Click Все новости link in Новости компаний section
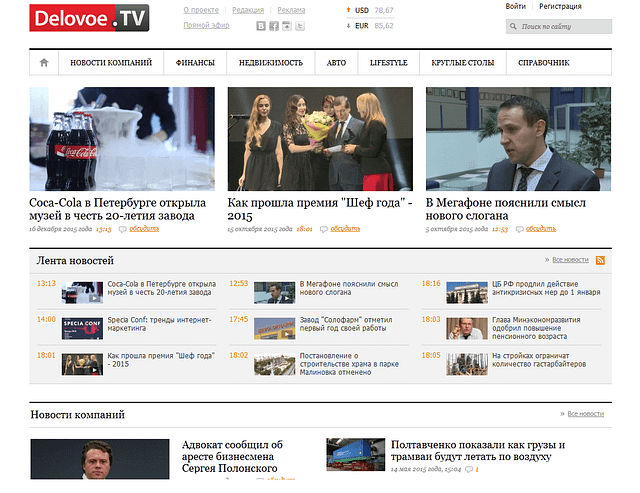The image size is (640, 493). point(585,414)
